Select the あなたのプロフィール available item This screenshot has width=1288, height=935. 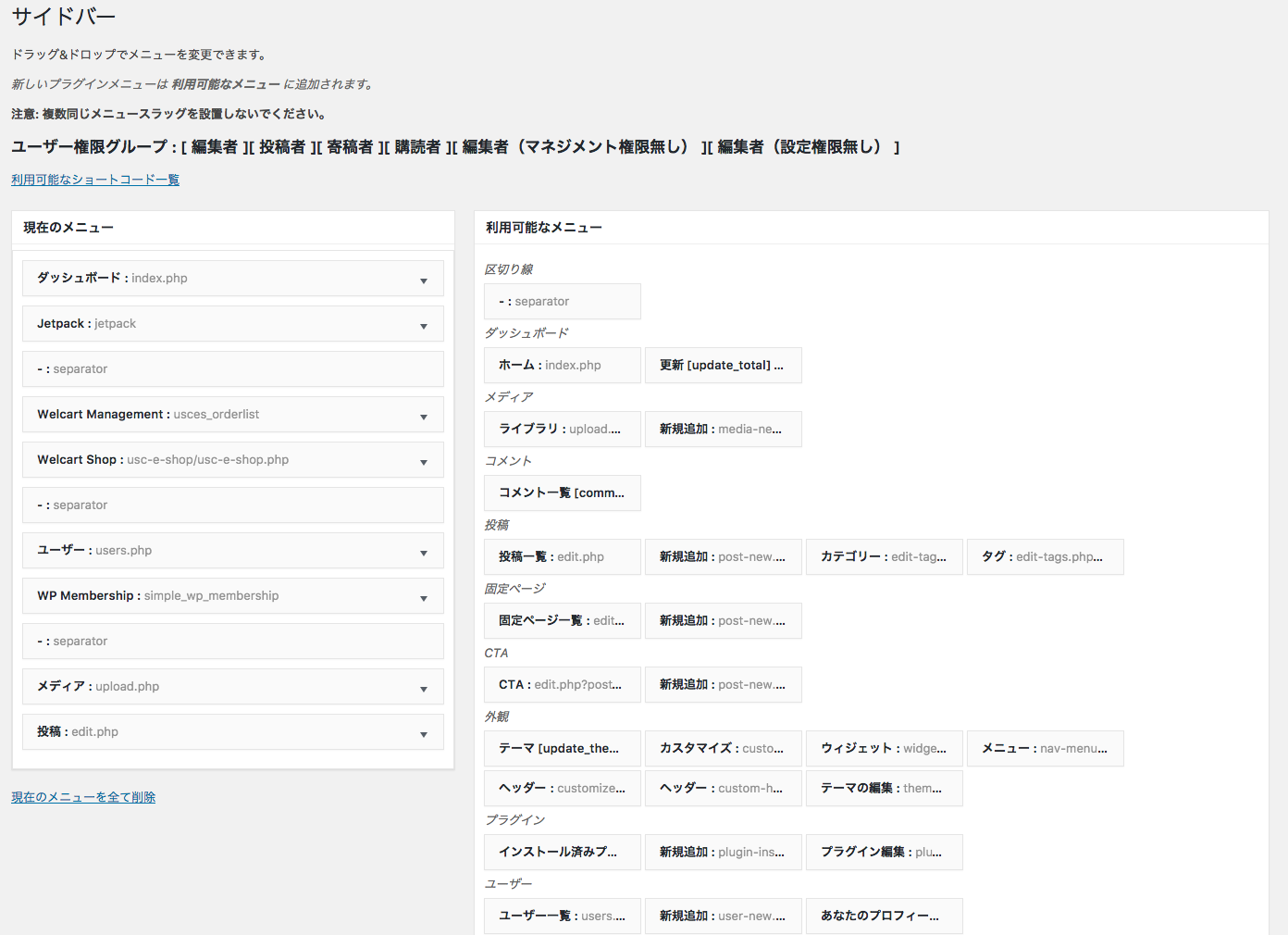click(884, 916)
